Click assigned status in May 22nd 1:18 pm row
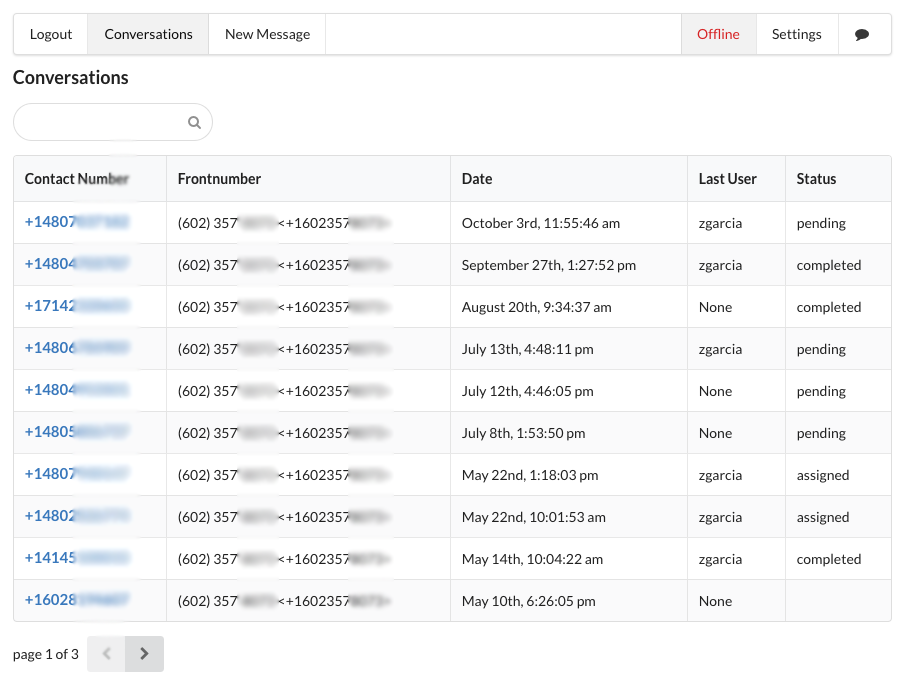 pyautogui.click(x=822, y=475)
